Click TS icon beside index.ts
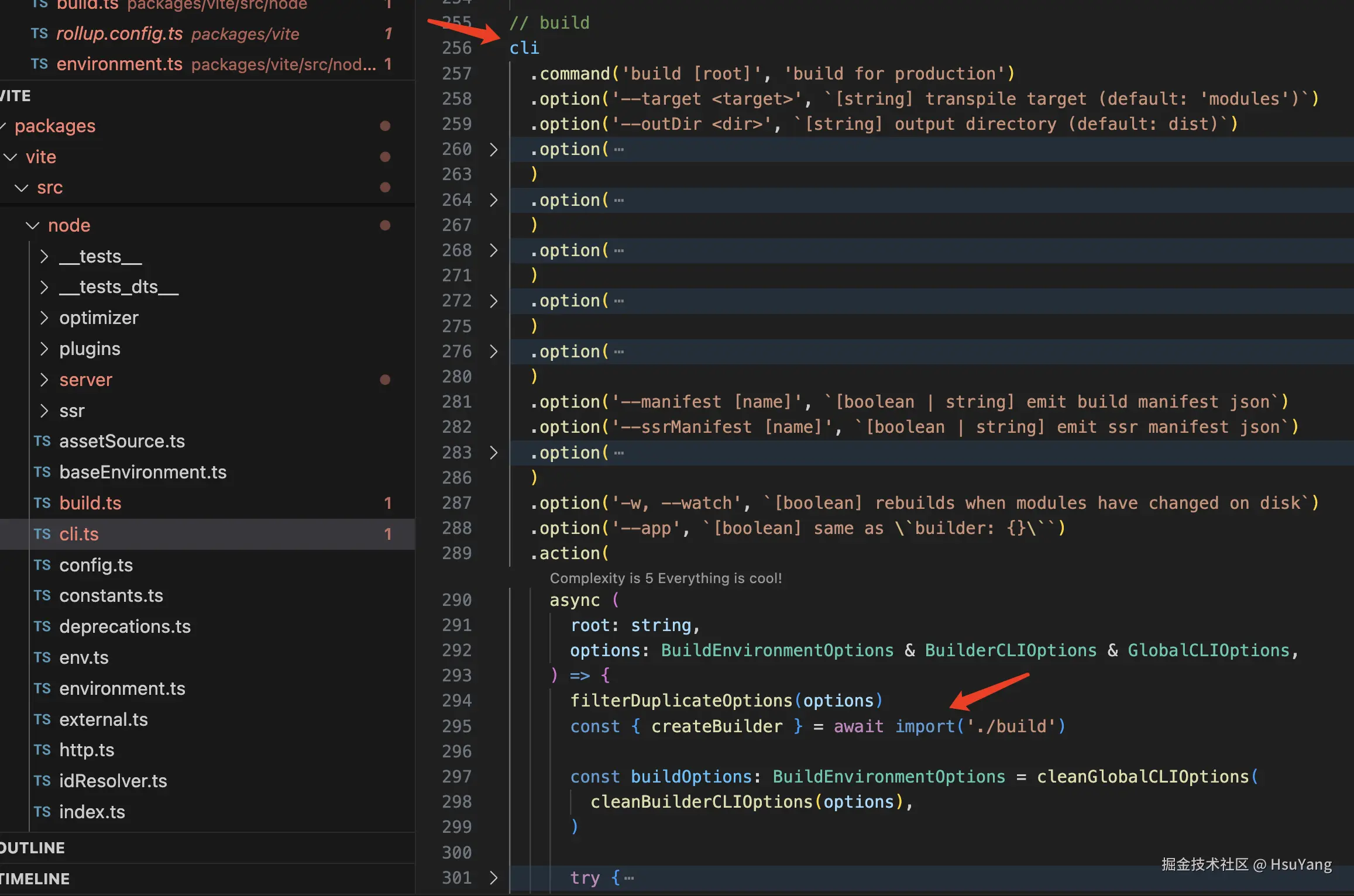This screenshot has width=1354, height=896. click(x=42, y=812)
